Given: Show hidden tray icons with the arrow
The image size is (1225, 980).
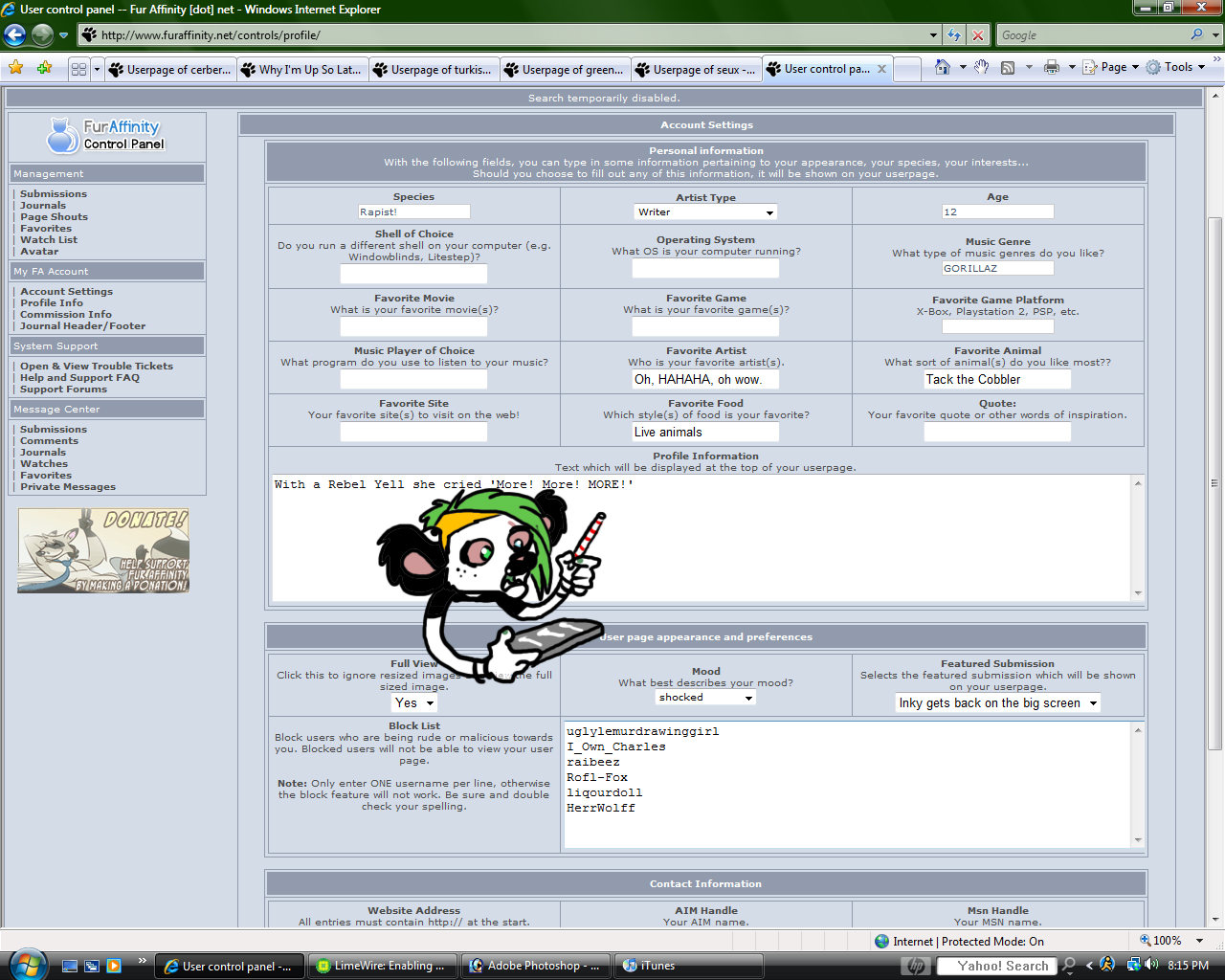Looking at the screenshot, I should (1089, 966).
